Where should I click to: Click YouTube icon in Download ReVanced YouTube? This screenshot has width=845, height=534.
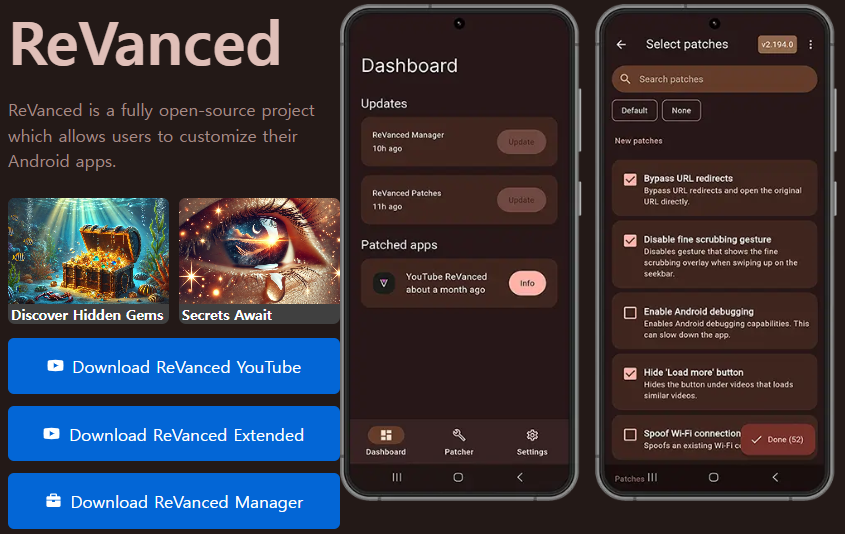[56, 366]
